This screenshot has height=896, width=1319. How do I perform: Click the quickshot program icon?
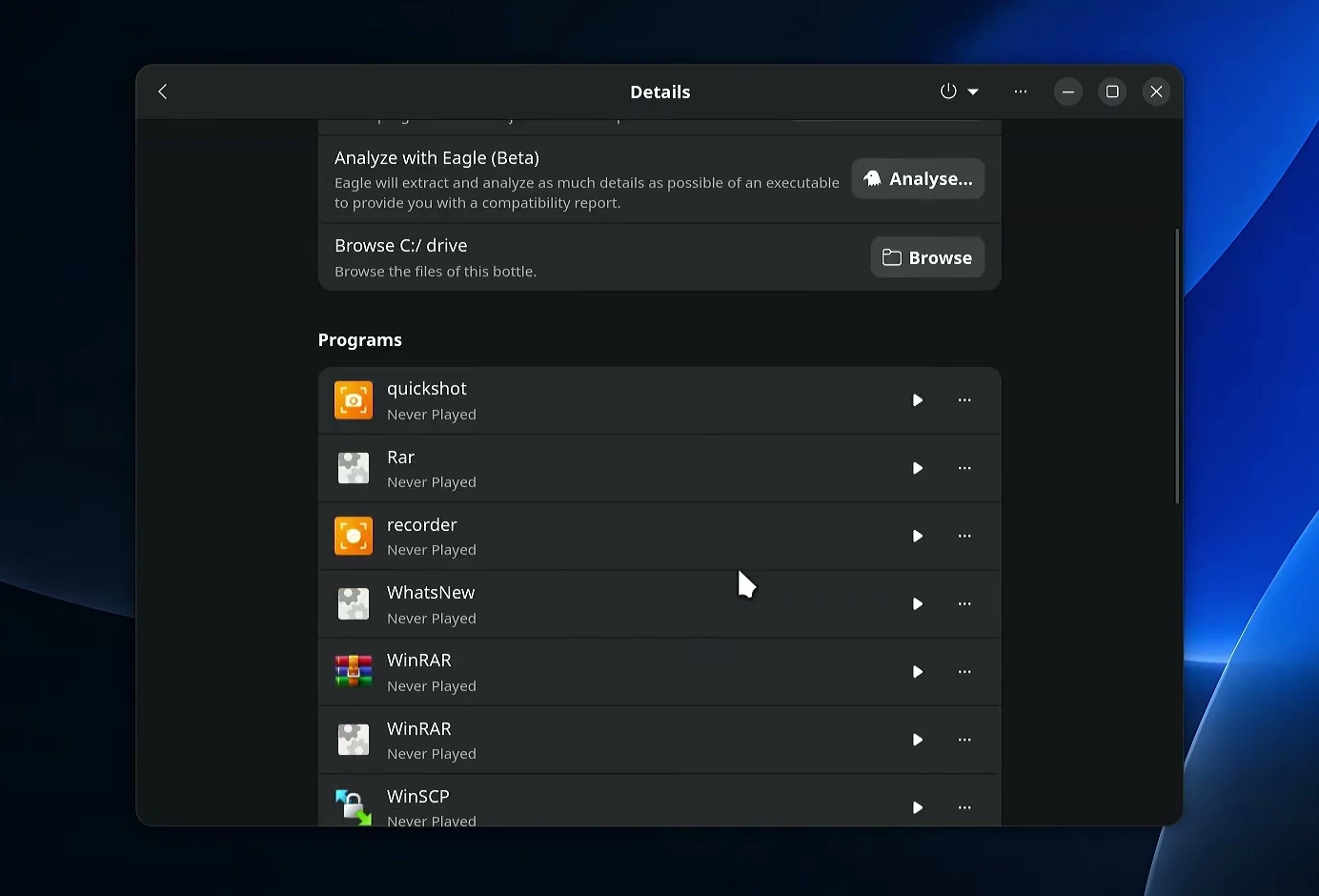click(x=354, y=400)
